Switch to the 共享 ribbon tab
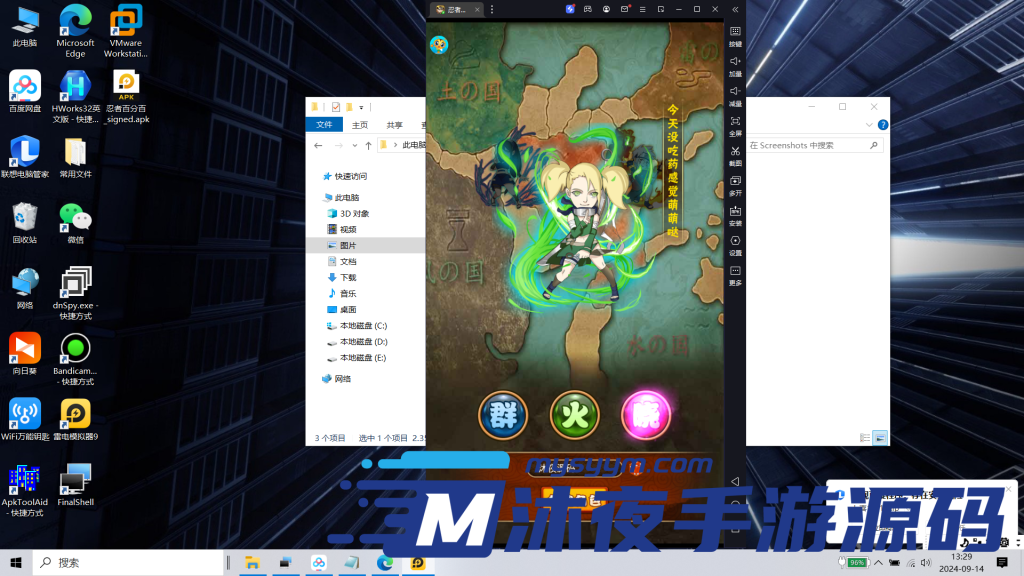Image resolution: width=1024 pixels, height=576 pixels. pyautogui.click(x=394, y=125)
